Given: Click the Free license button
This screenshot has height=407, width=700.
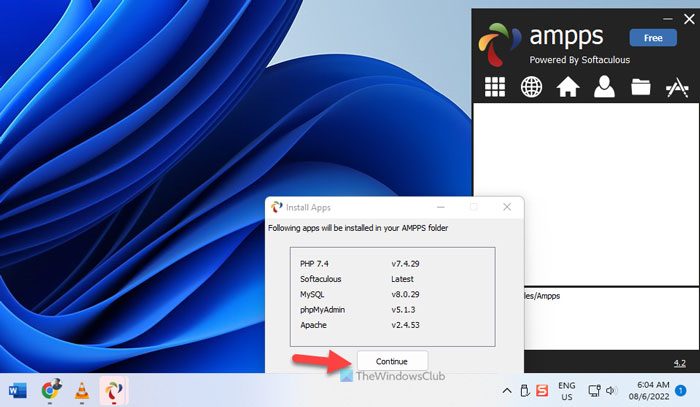Looking at the screenshot, I should click(653, 38).
